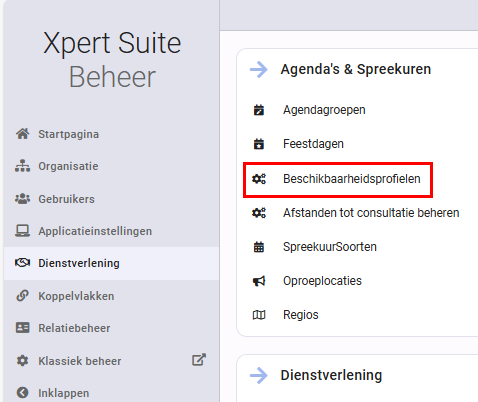Click the megaphone icon next to Oproeplocaties
The image size is (478, 402).
(x=259, y=281)
